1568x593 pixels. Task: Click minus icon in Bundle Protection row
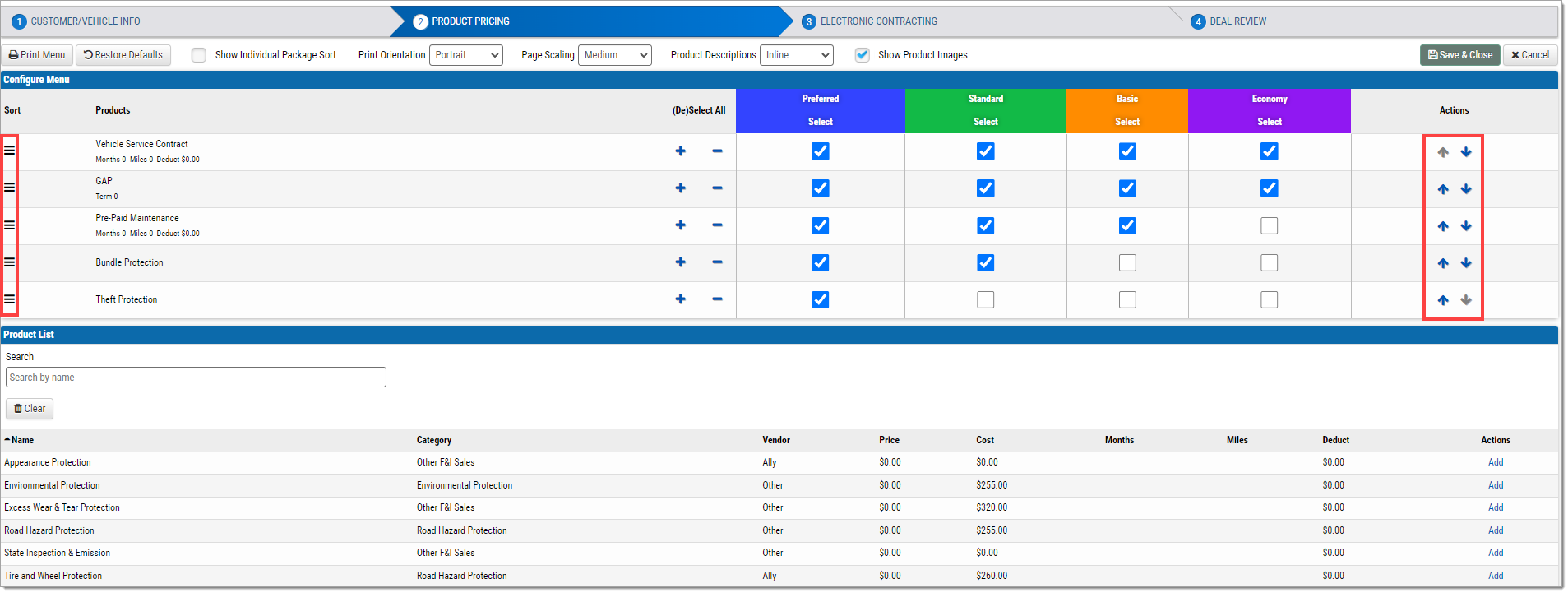717,262
